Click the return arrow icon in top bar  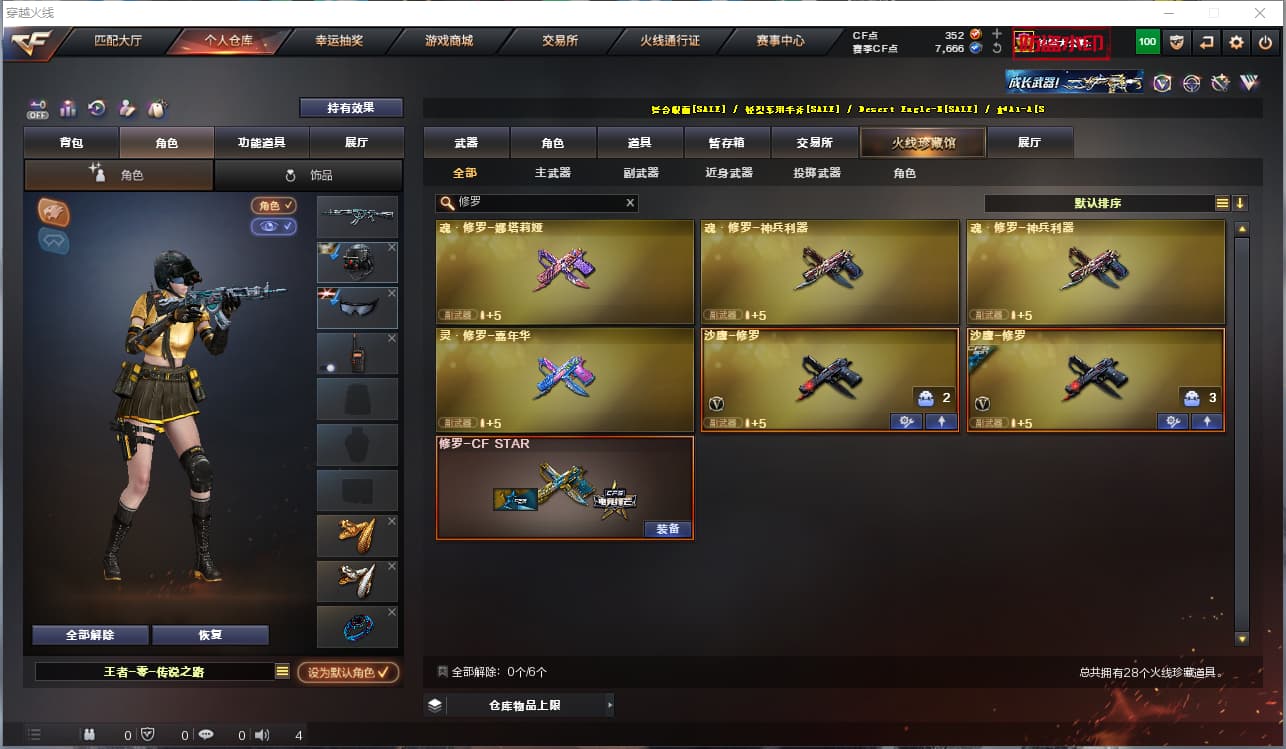click(x=1207, y=42)
